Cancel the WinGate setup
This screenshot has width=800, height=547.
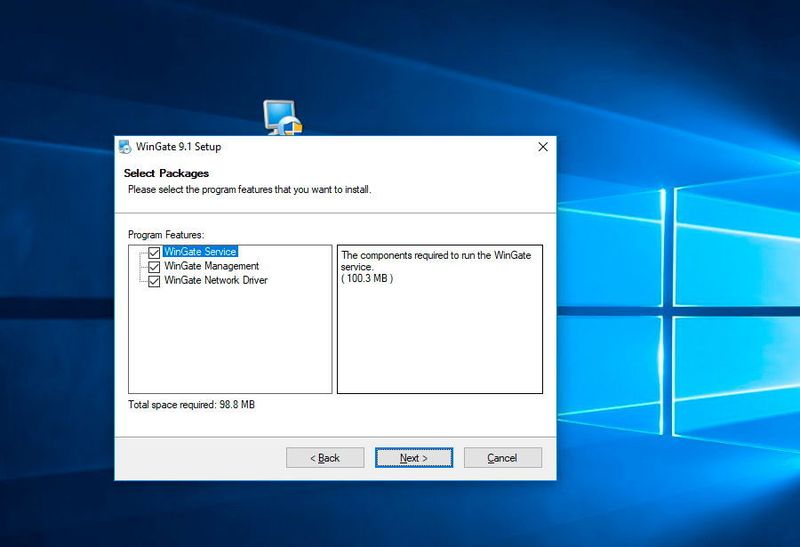[x=503, y=458]
